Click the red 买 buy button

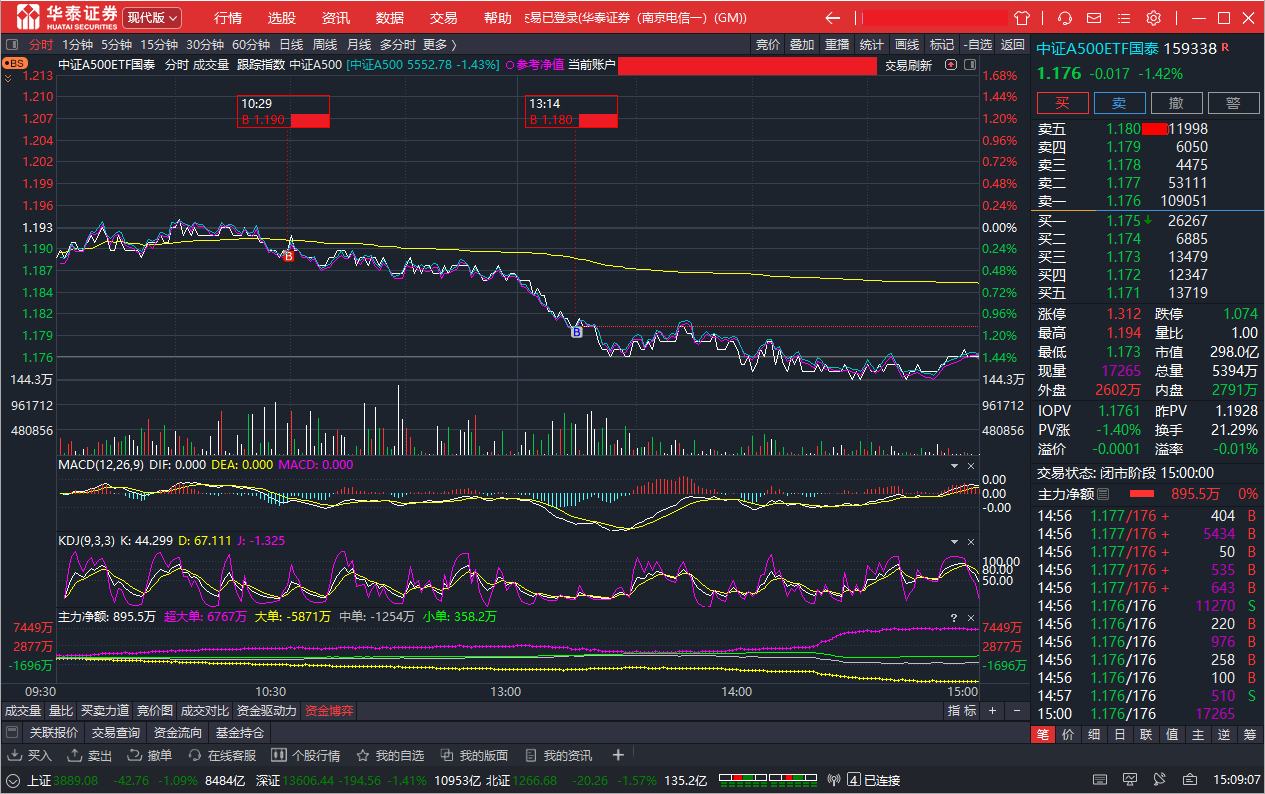tap(1062, 103)
